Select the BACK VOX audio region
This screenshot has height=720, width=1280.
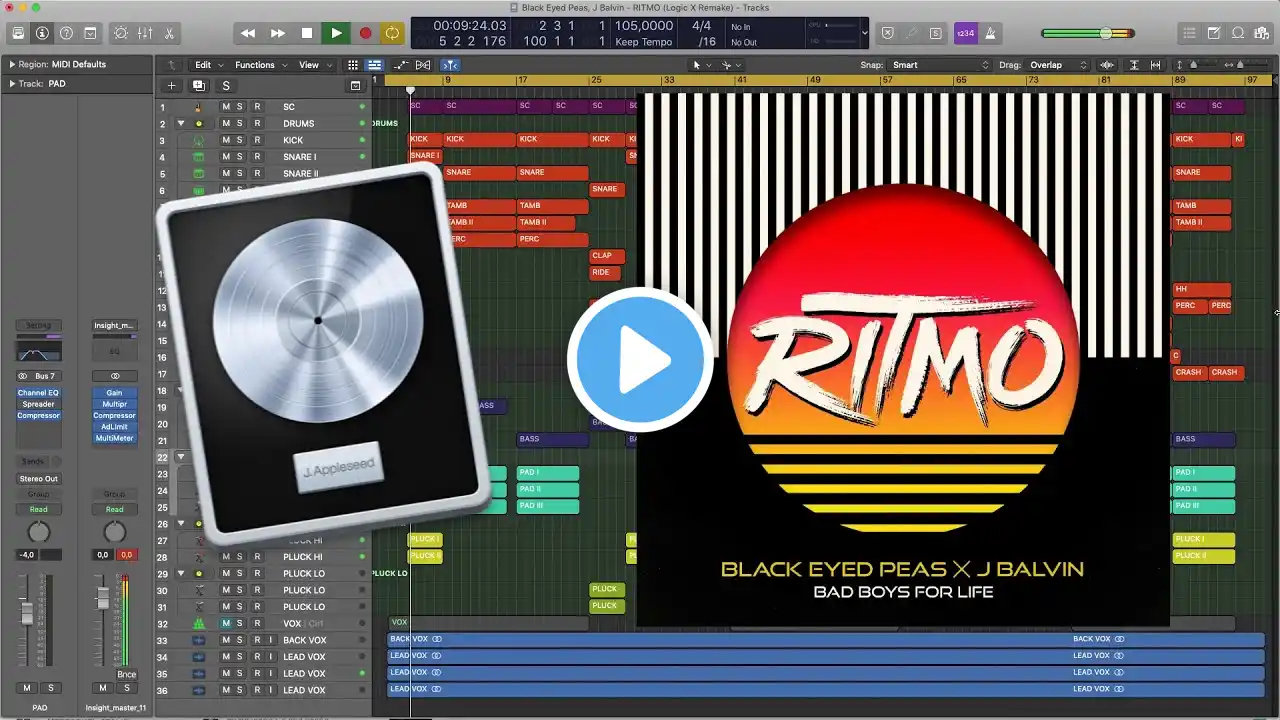(825, 640)
